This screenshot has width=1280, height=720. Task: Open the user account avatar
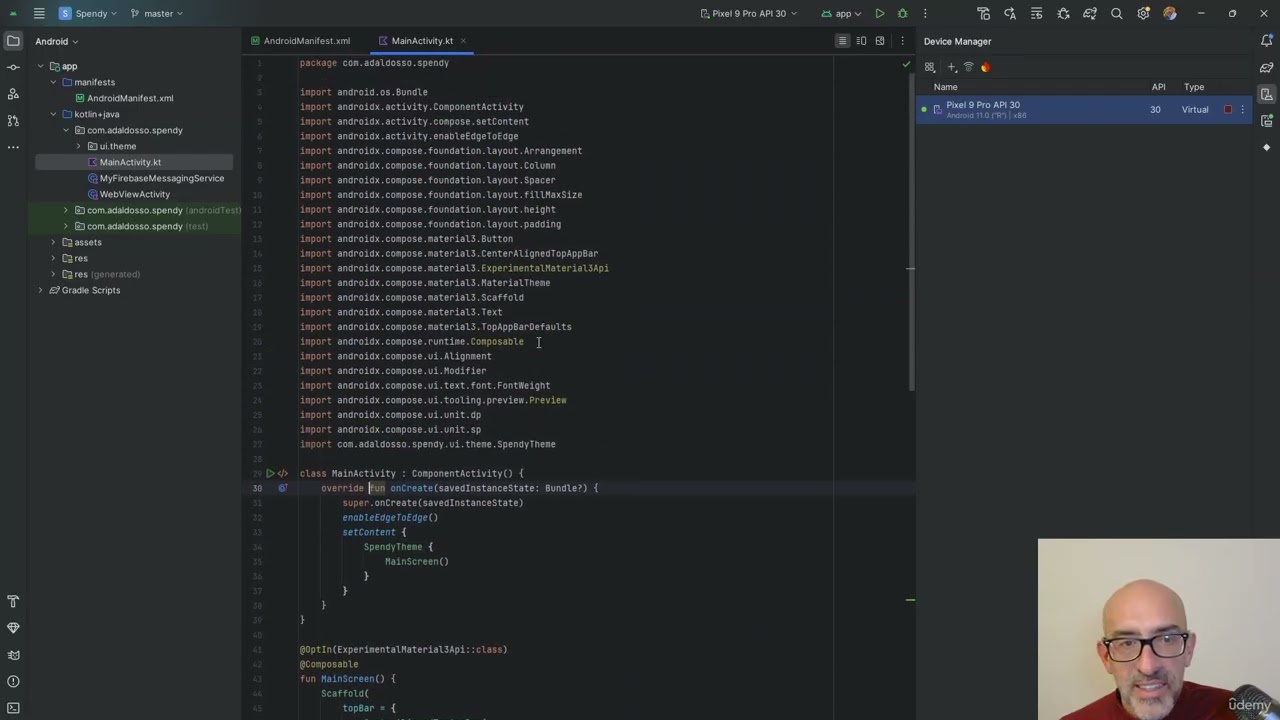pyautogui.click(x=1170, y=13)
